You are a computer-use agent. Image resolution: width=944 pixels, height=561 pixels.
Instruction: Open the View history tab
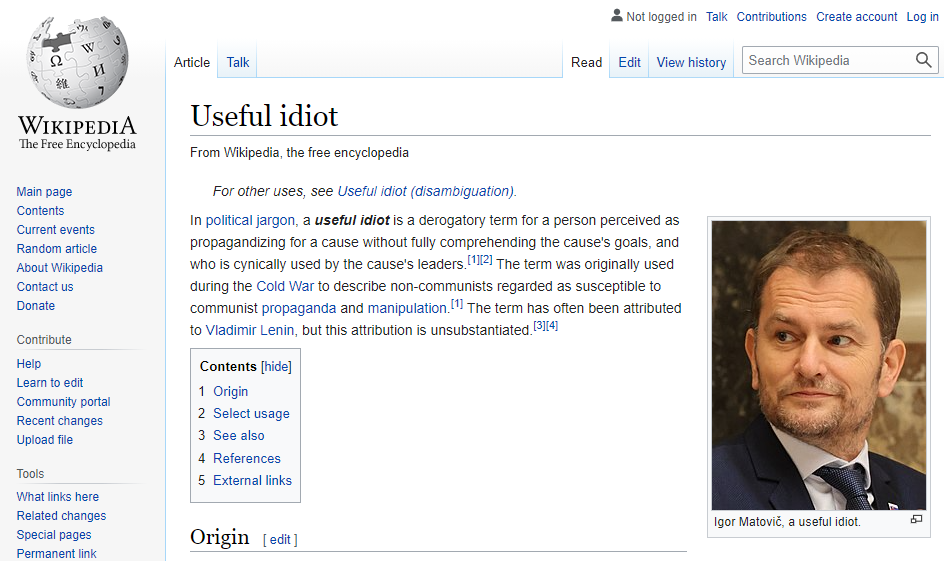click(691, 63)
